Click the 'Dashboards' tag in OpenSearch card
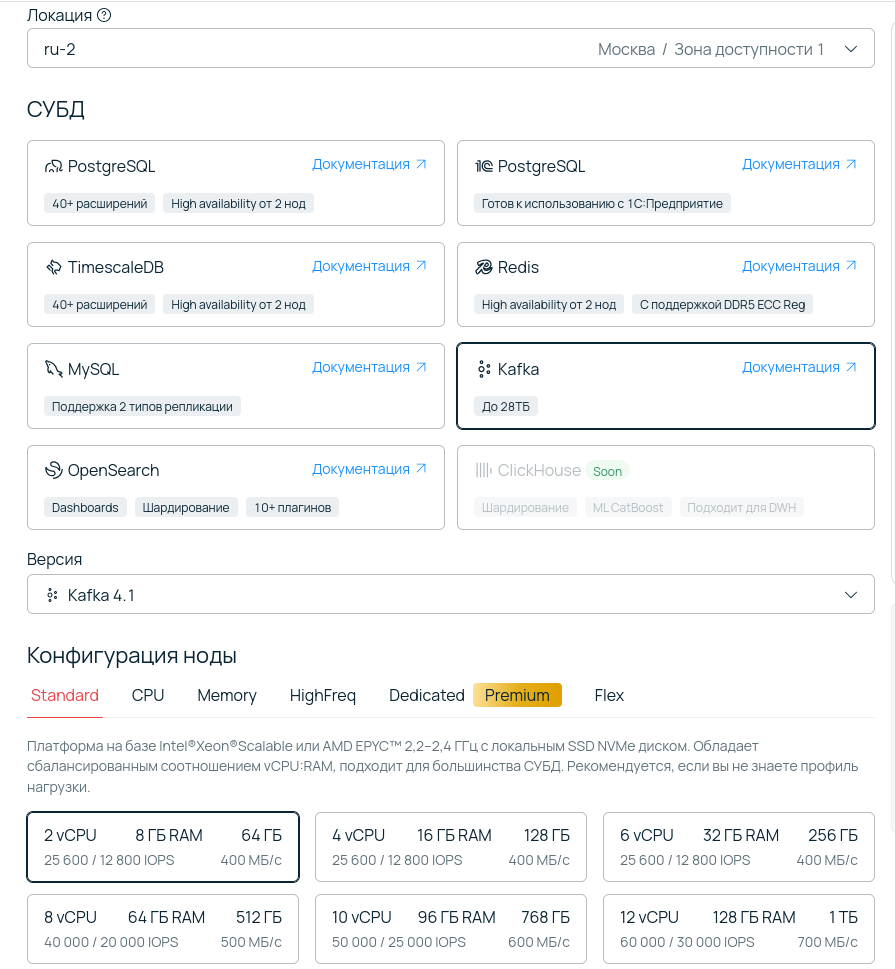This screenshot has height=969, width=895. pyautogui.click(x=85, y=507)
